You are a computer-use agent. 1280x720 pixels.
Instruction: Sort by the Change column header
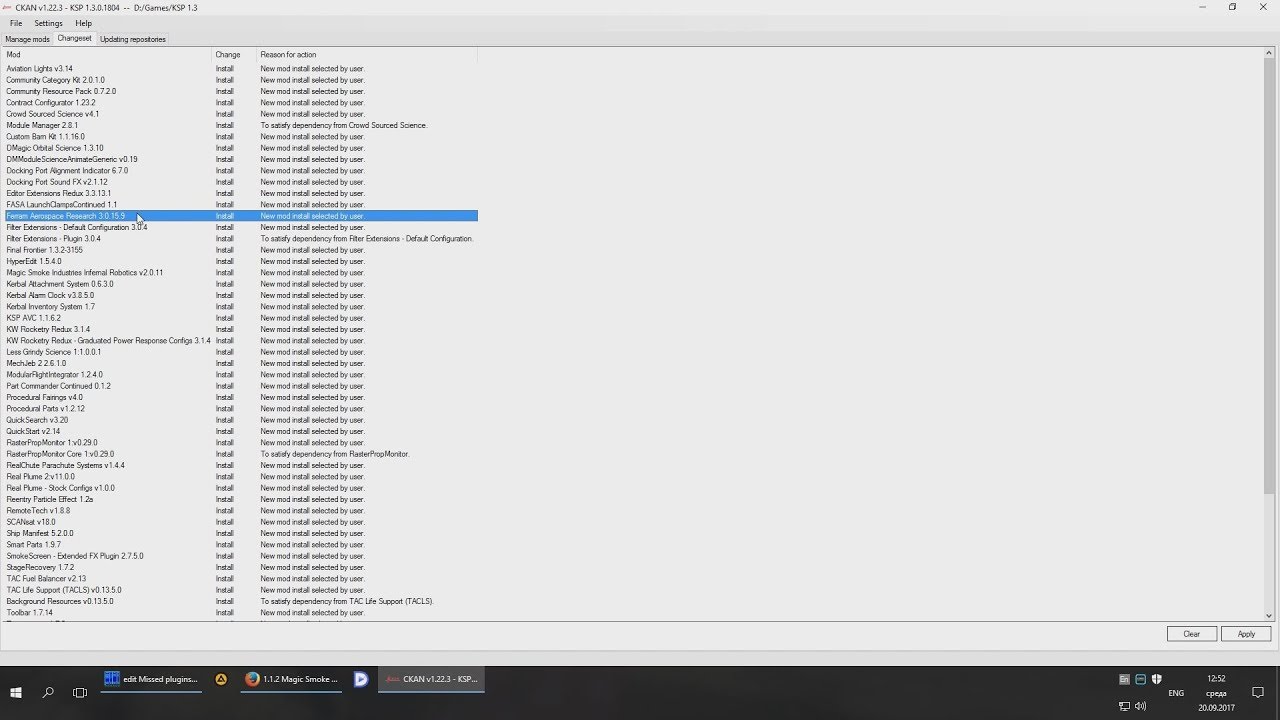coord(234,55)
